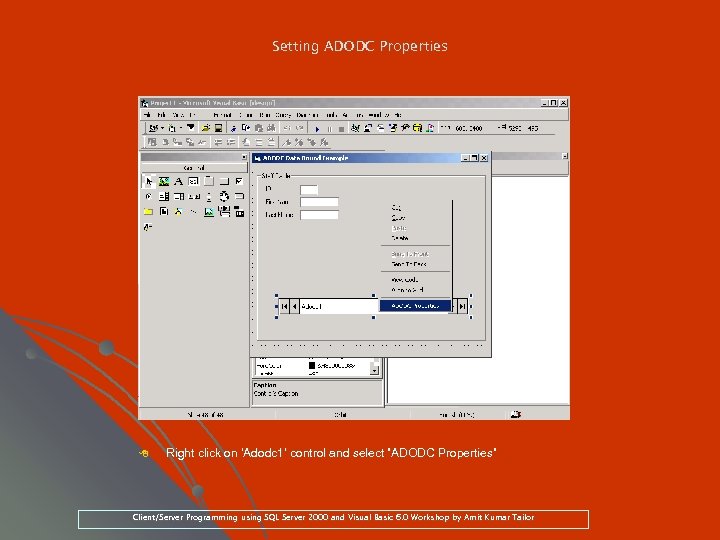The width and height of the screenshot is (720, 540).
Task: Open the Diagram menu
Action: click(307, 115)
